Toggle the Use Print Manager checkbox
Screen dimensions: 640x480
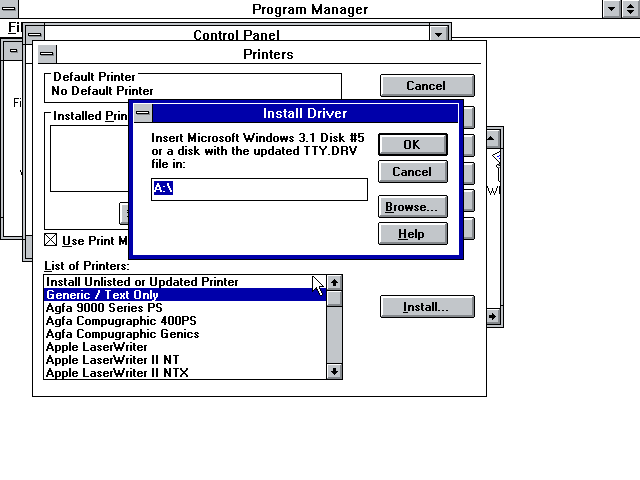click(x=51, y=240)
